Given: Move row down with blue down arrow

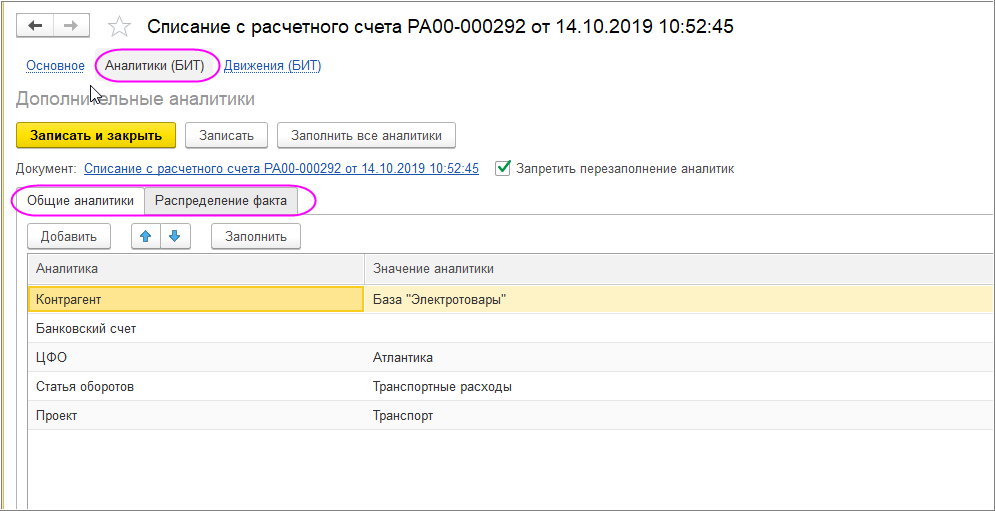Looking at the screenshot, I should (174, 236).
